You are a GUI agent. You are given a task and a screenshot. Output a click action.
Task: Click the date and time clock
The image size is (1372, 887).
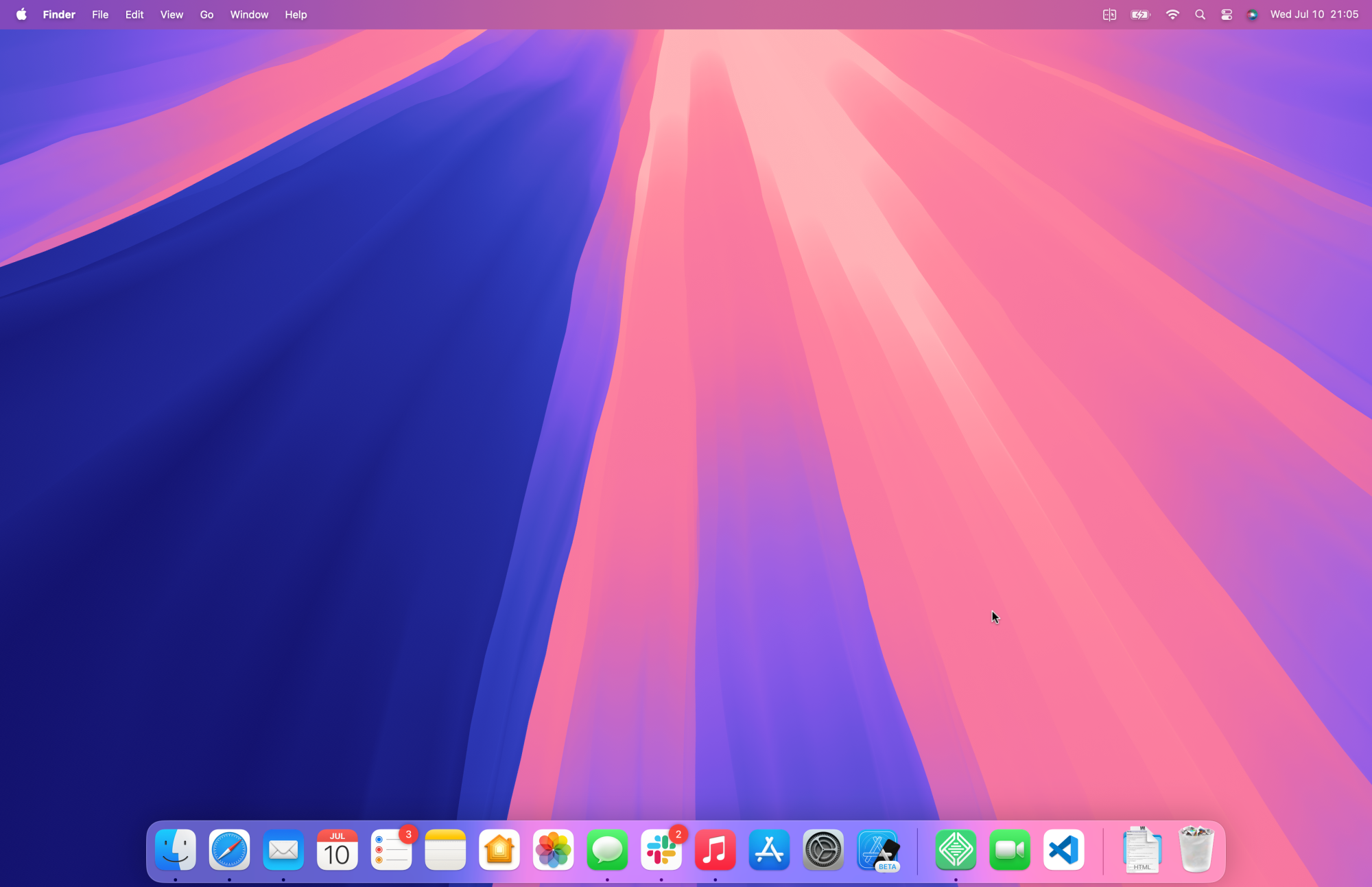coord(1314,14)
